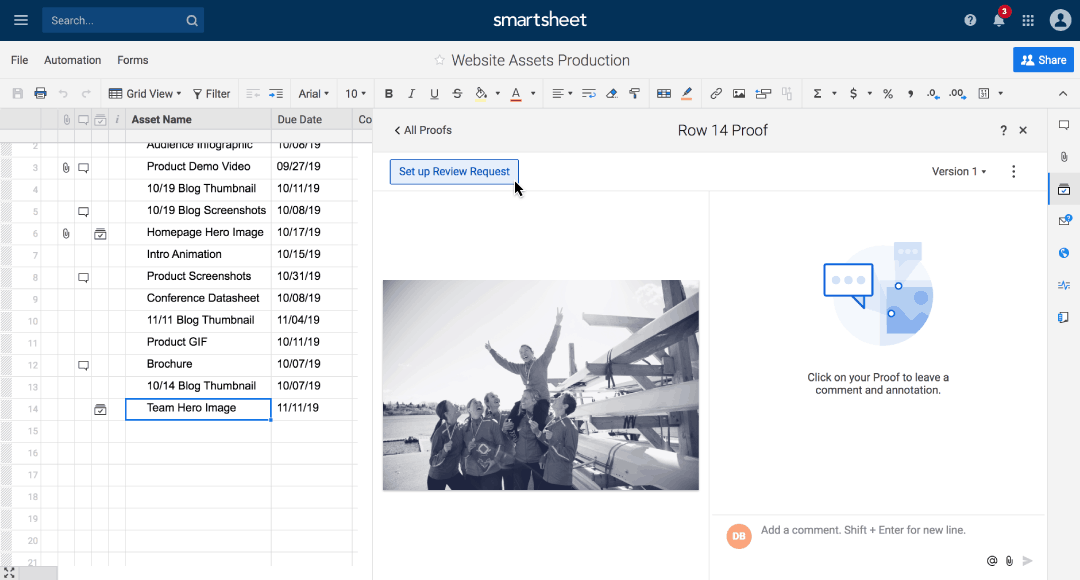
Task: Toggle italic formatting
Action: tap(411, 93)
